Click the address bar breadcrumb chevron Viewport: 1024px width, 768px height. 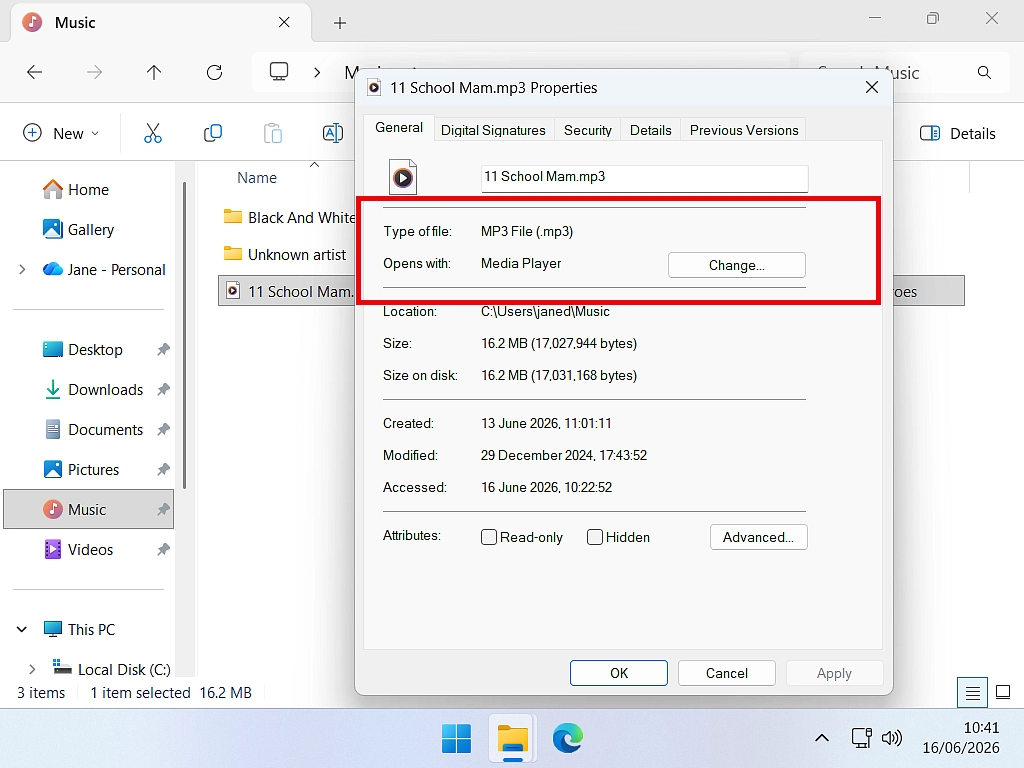click(317, 72)
